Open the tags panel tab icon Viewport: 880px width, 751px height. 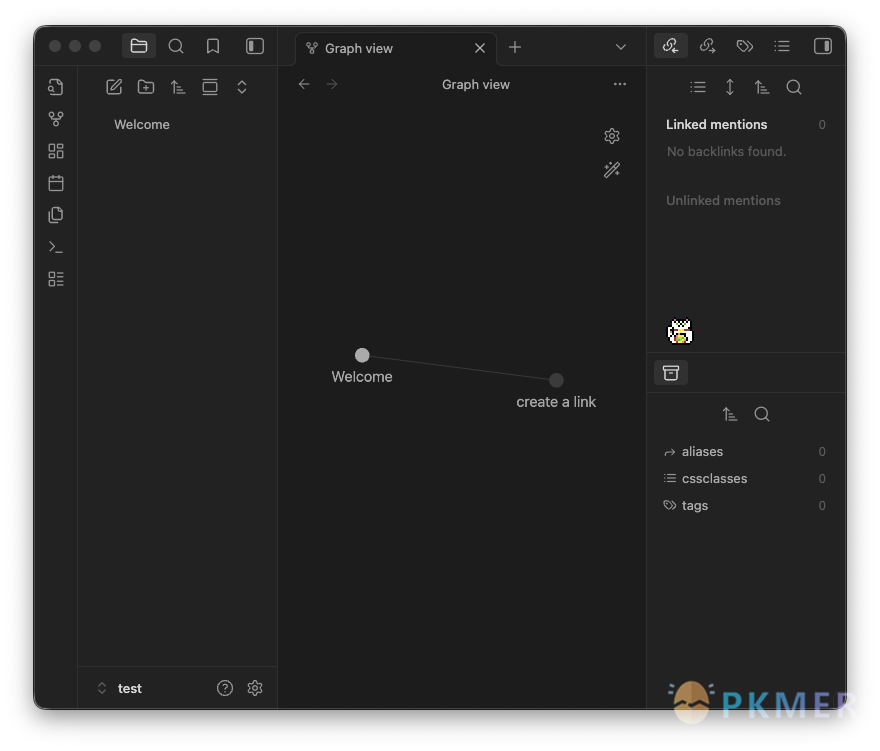pyautogui.click(x=745, y=45)
